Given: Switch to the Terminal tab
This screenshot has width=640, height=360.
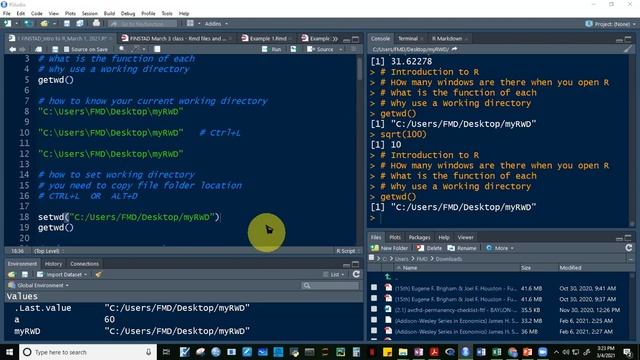Looking at the screenshot, I should pos(408,38).
